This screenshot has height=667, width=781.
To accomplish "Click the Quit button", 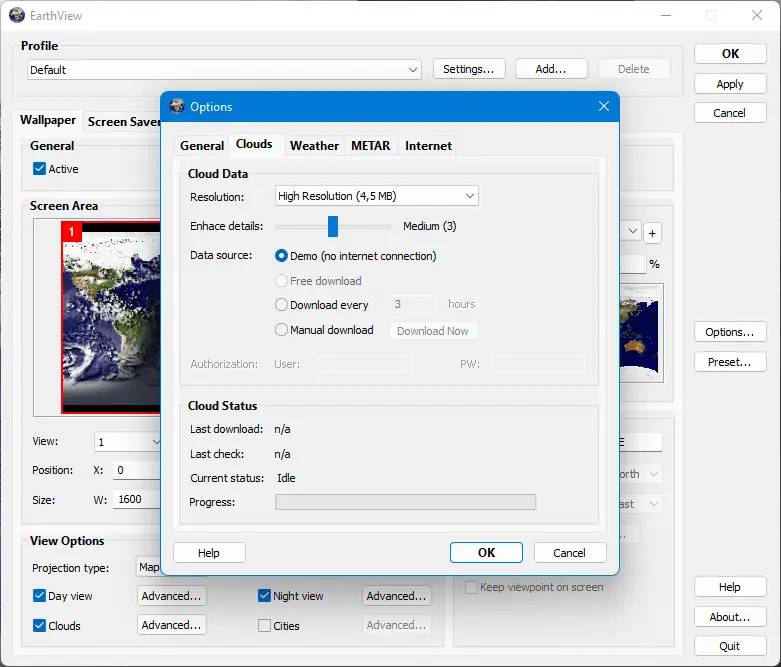I will (730, 646).
